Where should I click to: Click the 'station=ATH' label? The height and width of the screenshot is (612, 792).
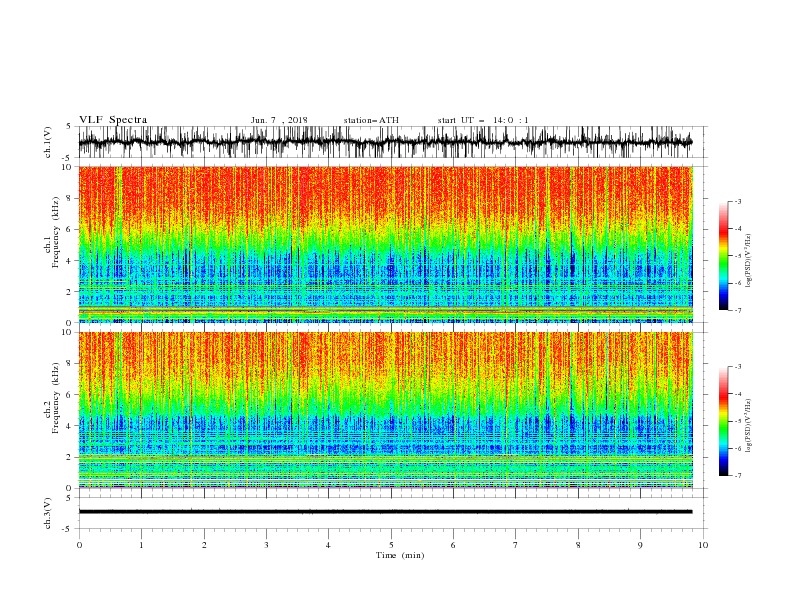coord(371,120)
